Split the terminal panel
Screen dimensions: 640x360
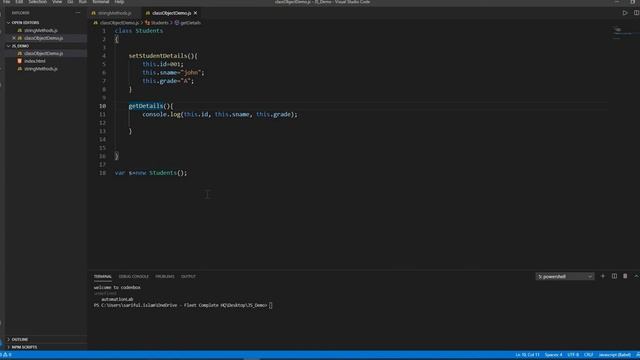(x=614, y=276)
